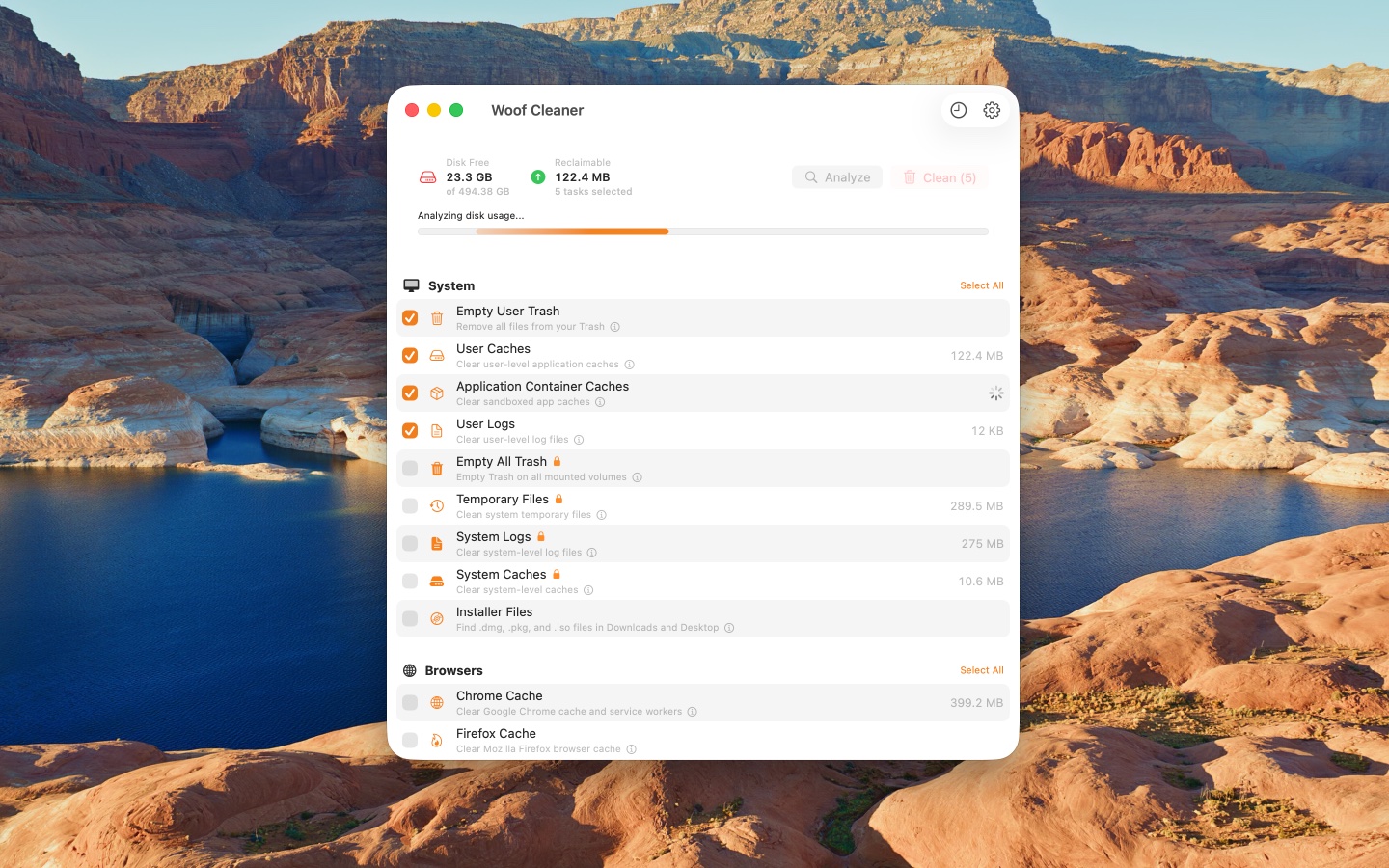The image size is (1389, 868).
Task: Uncheck the User Caches checkbox
Action: [410, 356]
